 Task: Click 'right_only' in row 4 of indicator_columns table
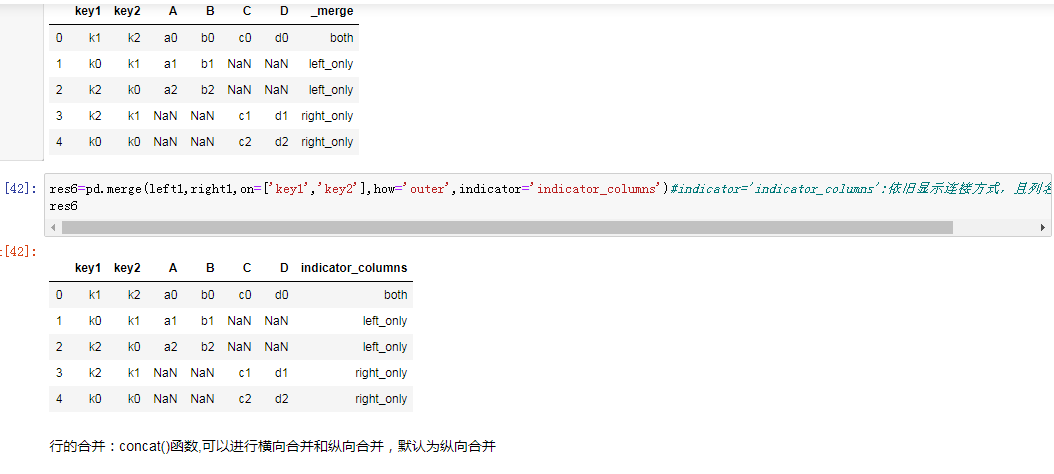pos(381,399)
